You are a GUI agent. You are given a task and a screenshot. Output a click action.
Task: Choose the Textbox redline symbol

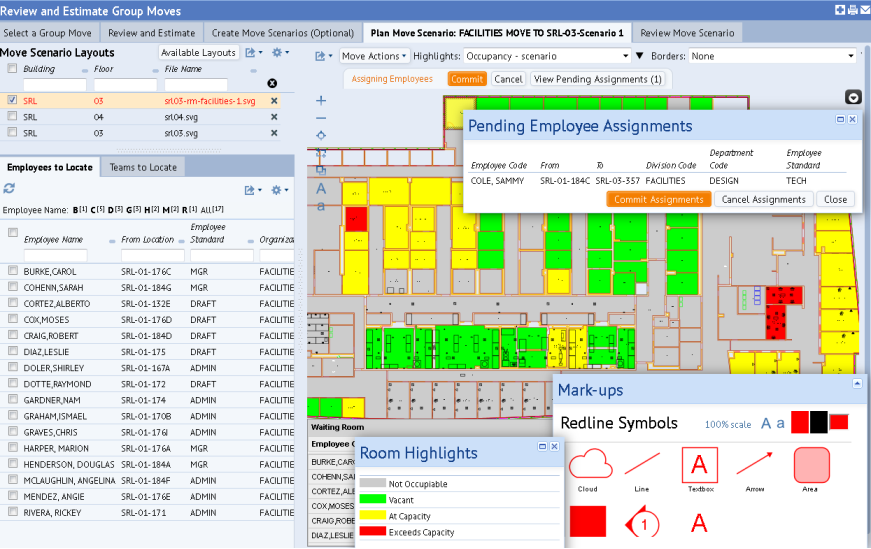[699, 464]
